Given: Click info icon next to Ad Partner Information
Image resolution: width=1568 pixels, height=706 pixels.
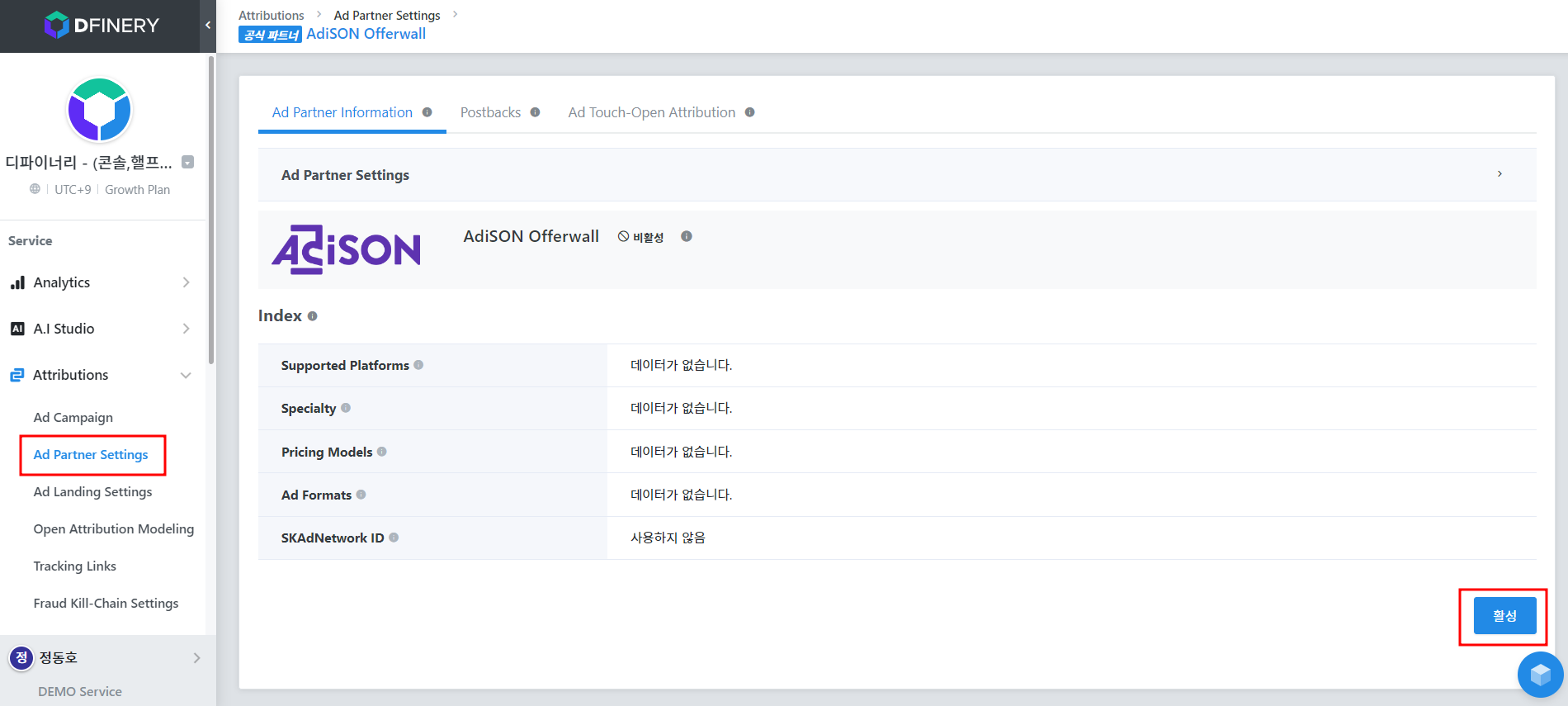Looking at the screenshot, I should click(x=427, y=112).
